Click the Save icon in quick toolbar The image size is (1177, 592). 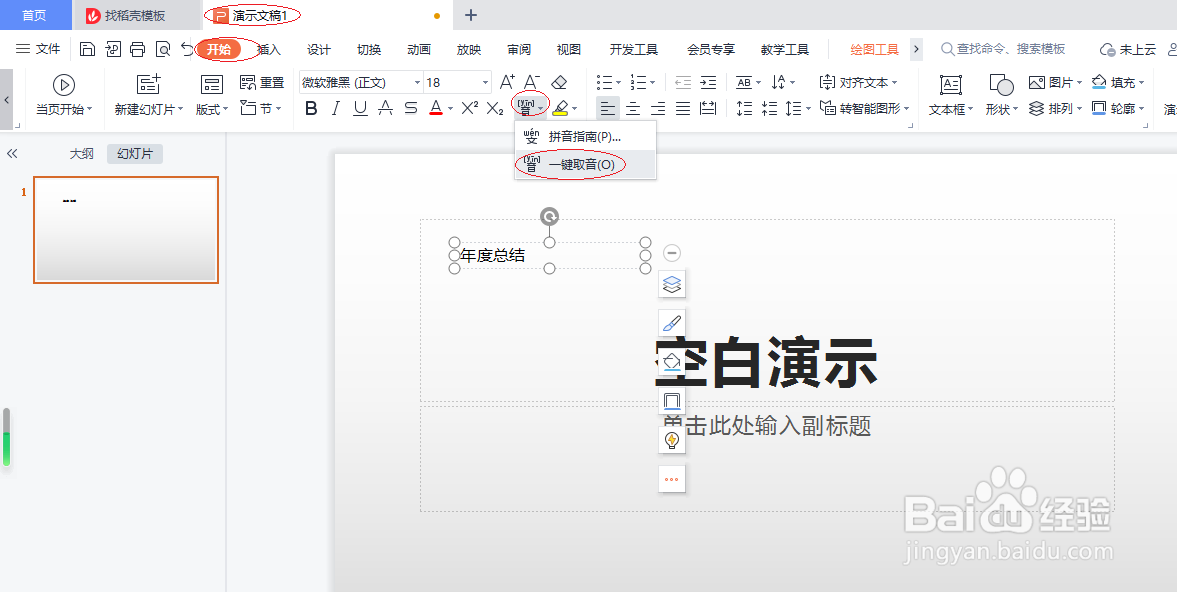88,50
